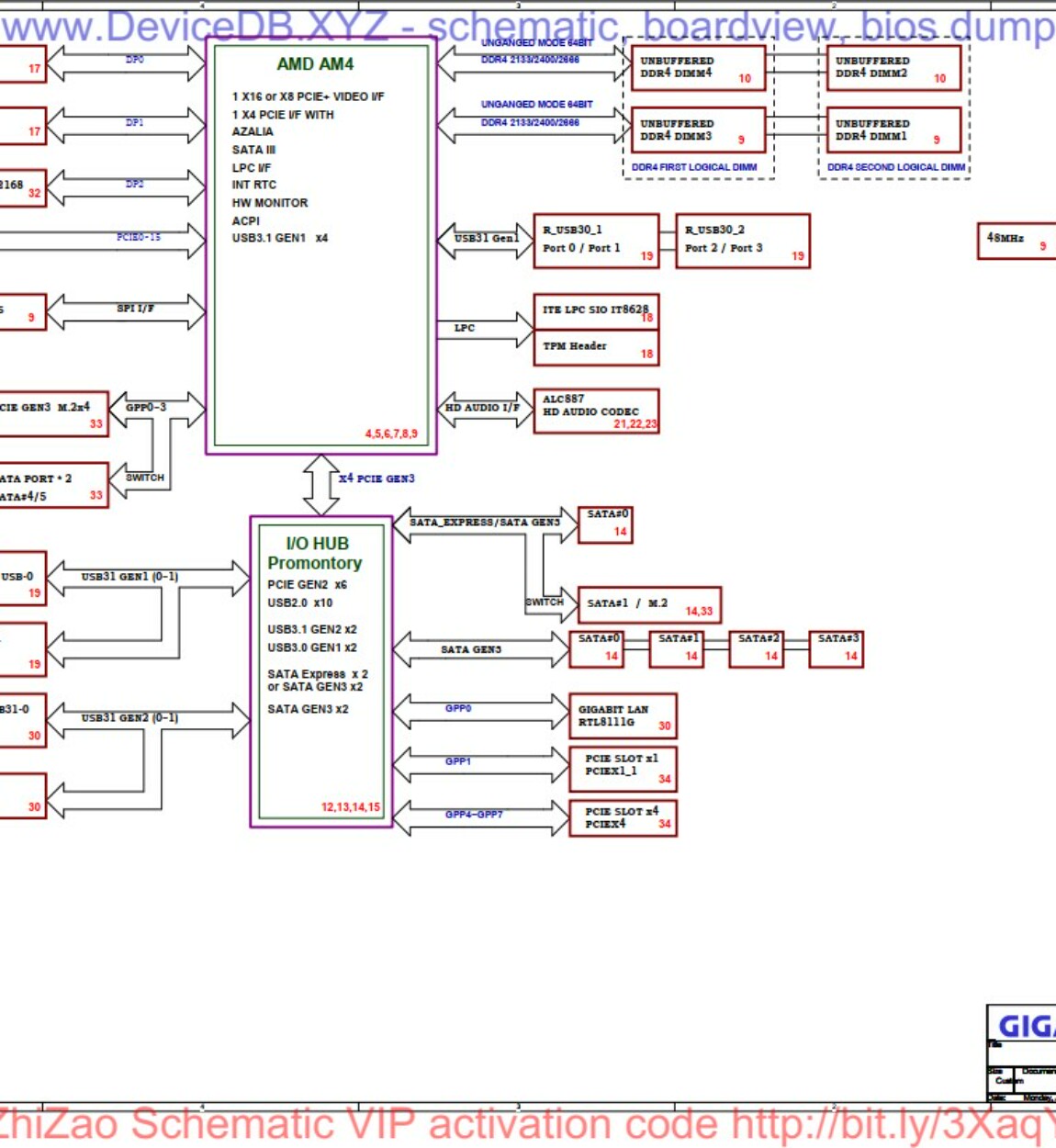Select the 'x4 PCIE GEN3' link label
Viewport: 1056px width, 1148px height.
pos(376,478)
